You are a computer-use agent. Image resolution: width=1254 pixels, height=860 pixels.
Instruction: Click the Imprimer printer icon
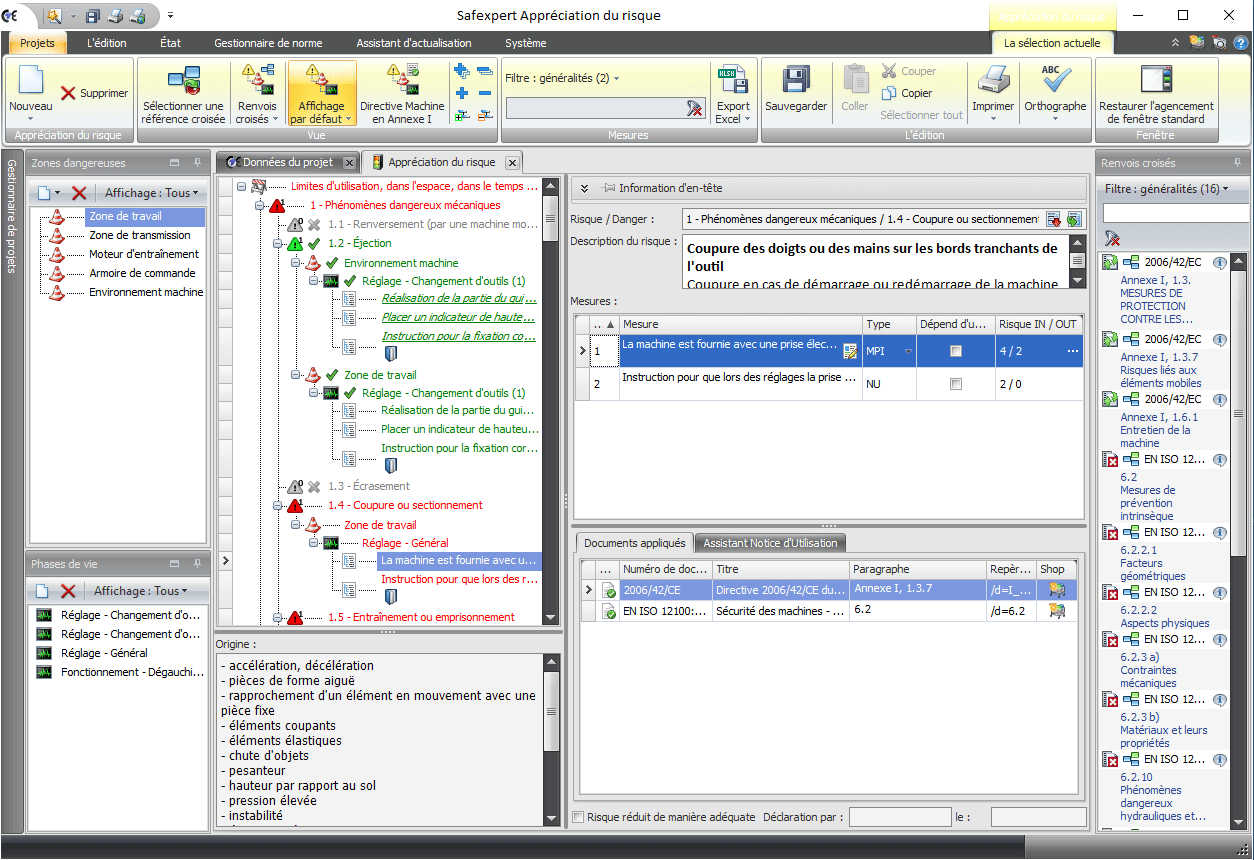click(x=992, y=81)
